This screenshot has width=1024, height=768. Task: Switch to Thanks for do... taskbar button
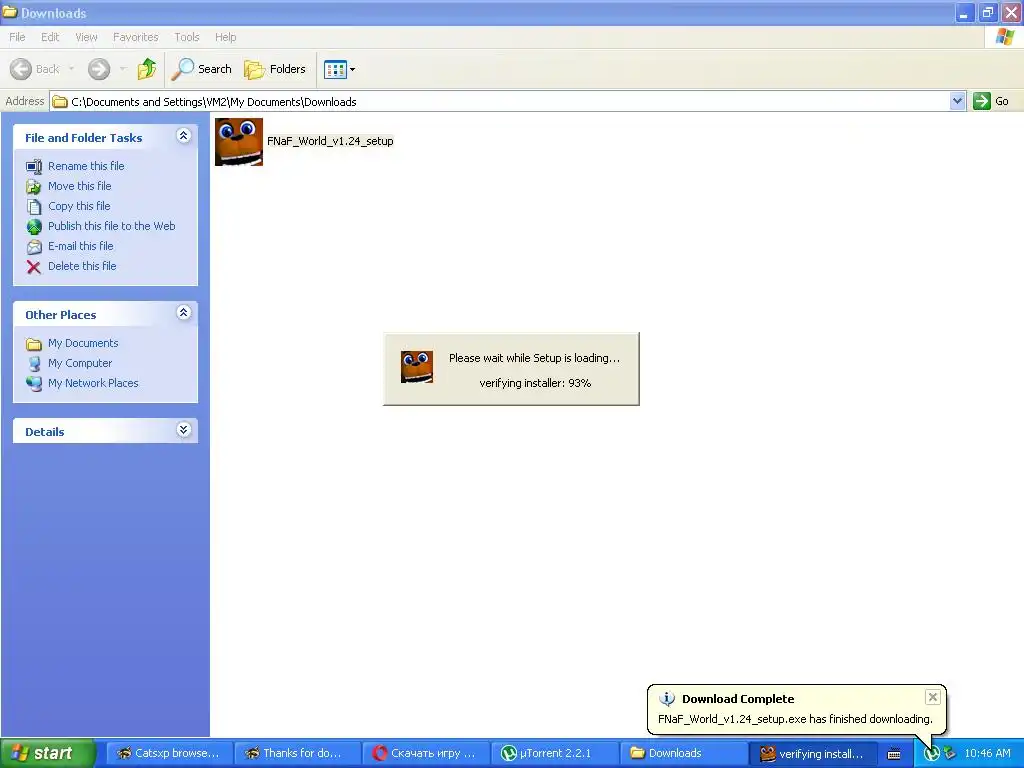[x=296, y=754]
